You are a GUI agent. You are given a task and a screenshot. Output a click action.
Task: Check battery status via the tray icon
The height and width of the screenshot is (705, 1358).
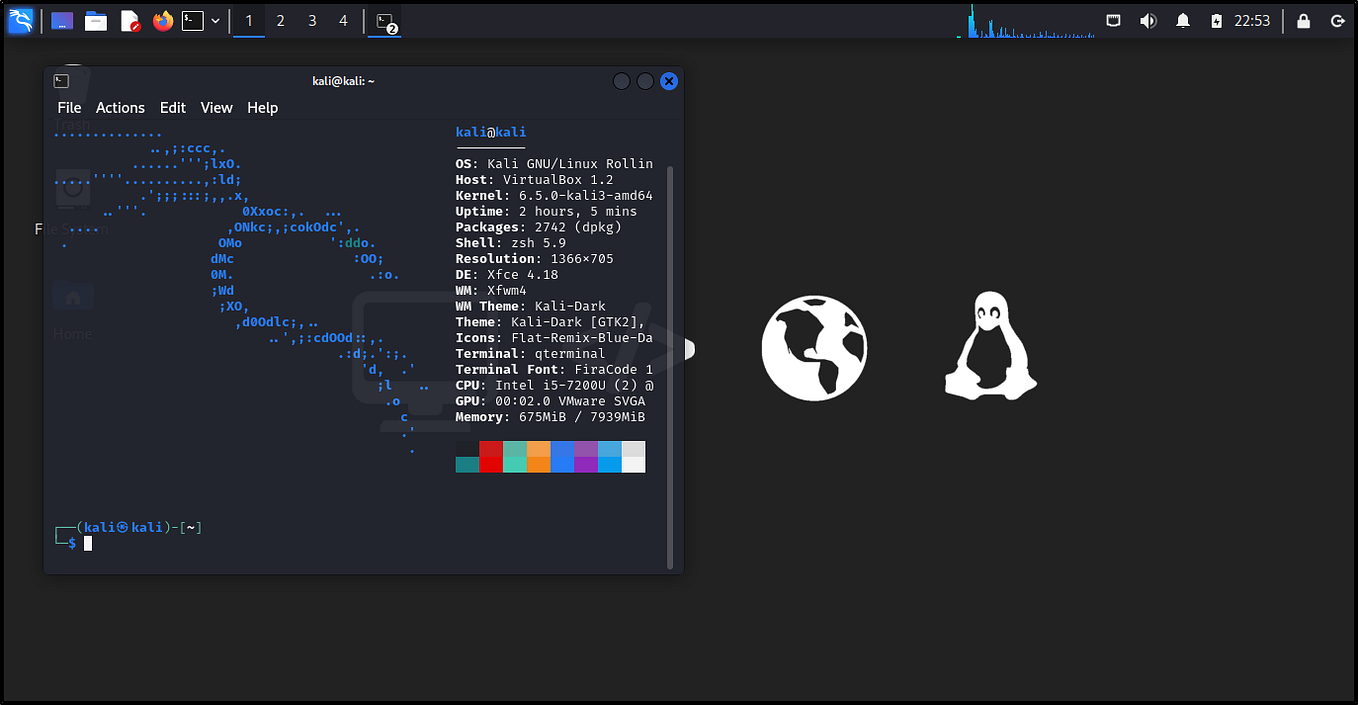click(x=1217, y=20)
